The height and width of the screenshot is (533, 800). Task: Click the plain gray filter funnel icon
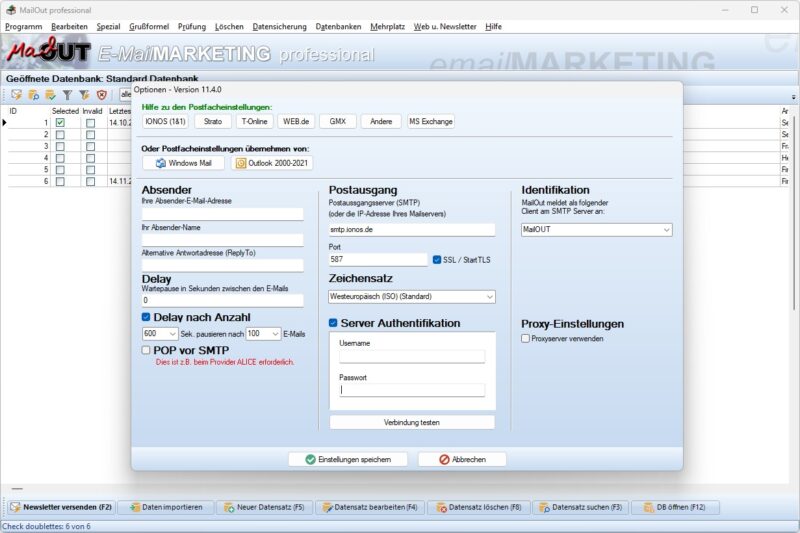click(67, 95)
